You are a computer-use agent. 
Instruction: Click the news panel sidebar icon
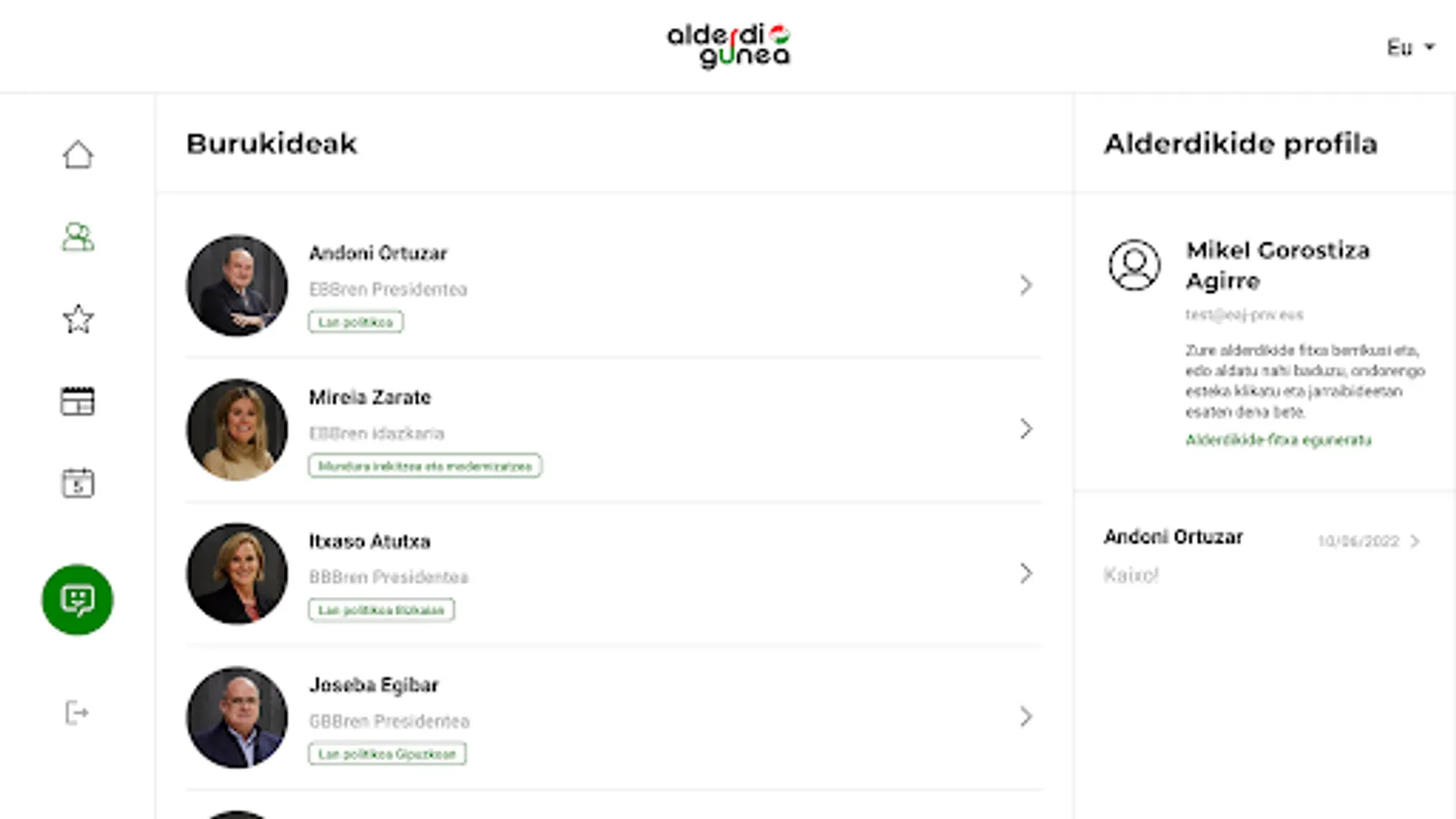[x=77, y=401]
